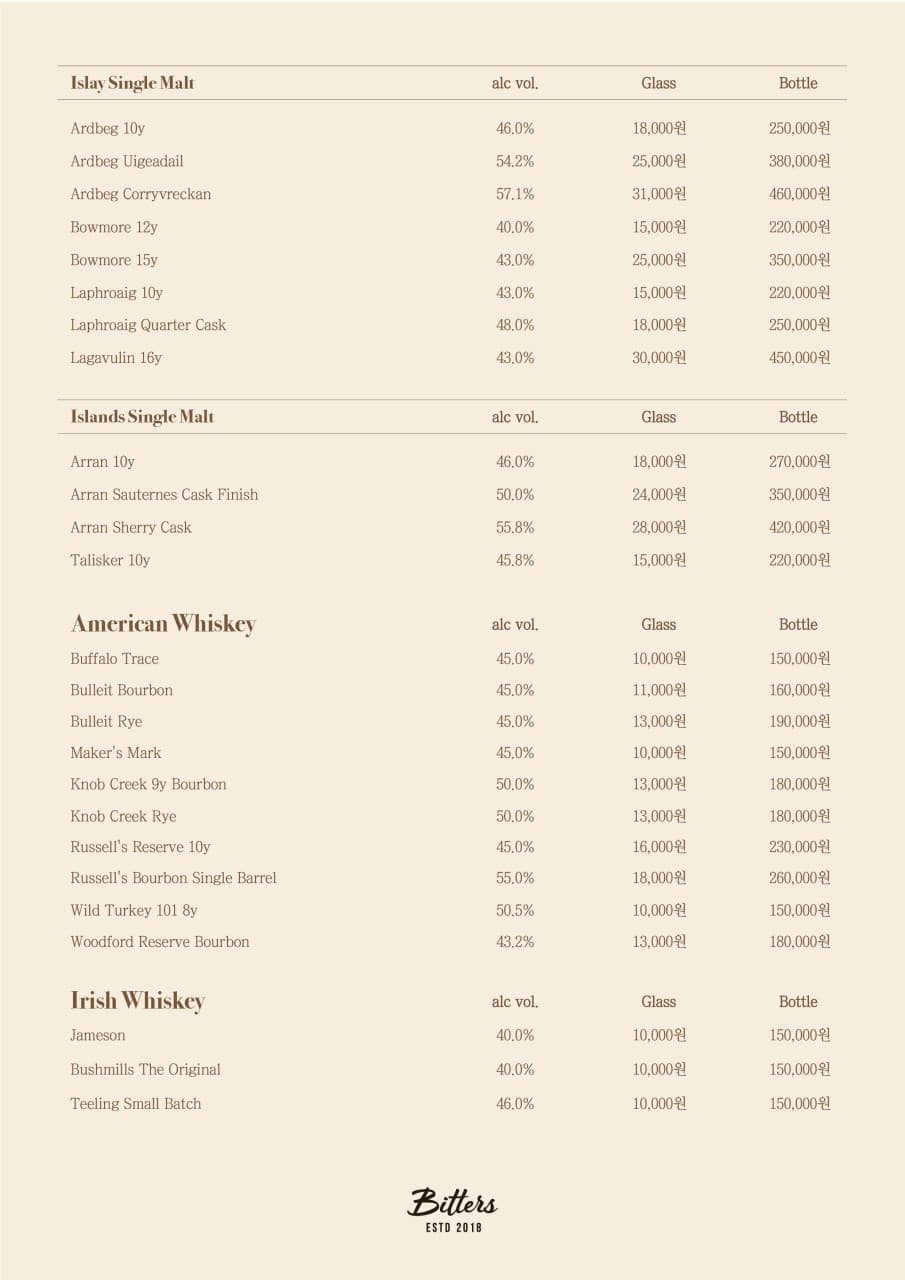Screen dimensions: 905x1280
Task: Click Bottle column header in Irish Whiskey
Action: (x=797, y=1002)
